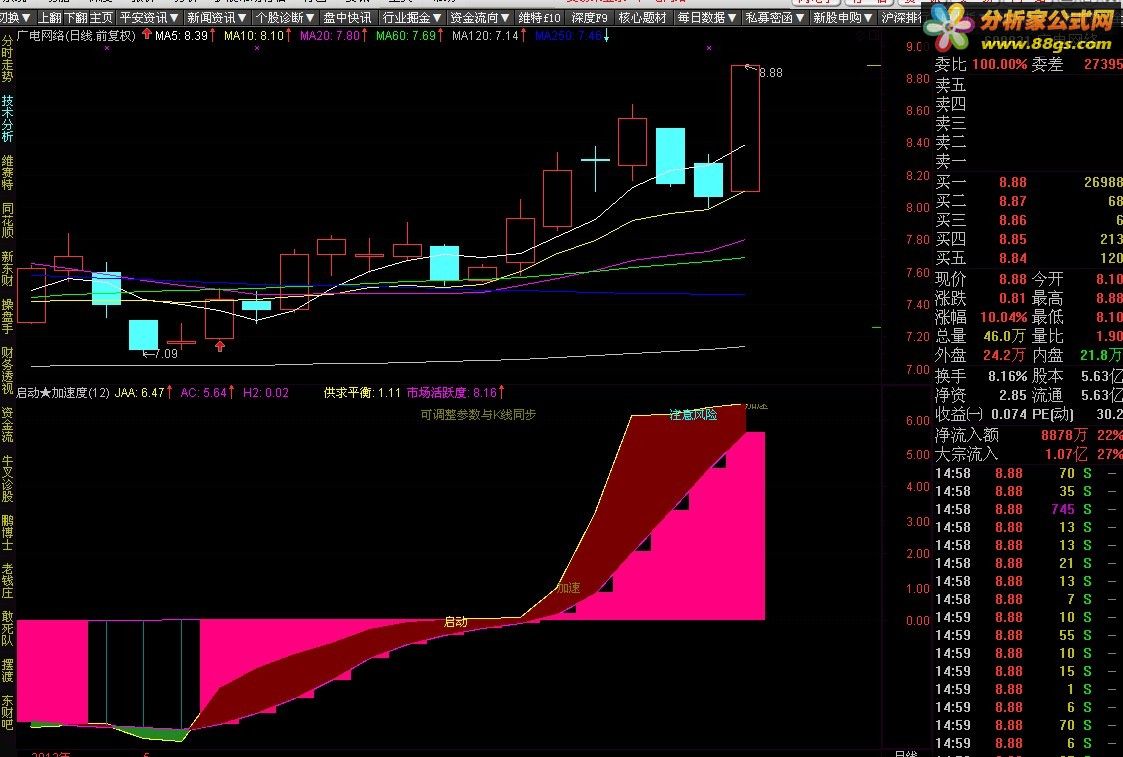The height and width of the screenshot is (757, 1123).
Task: Select the 东财吧 side tab
Action: click(x=7, y=712)
